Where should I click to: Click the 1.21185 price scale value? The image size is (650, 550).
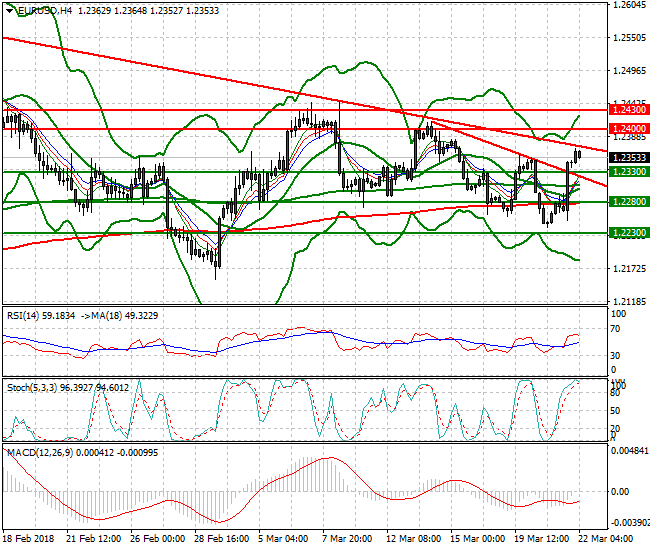630,302
